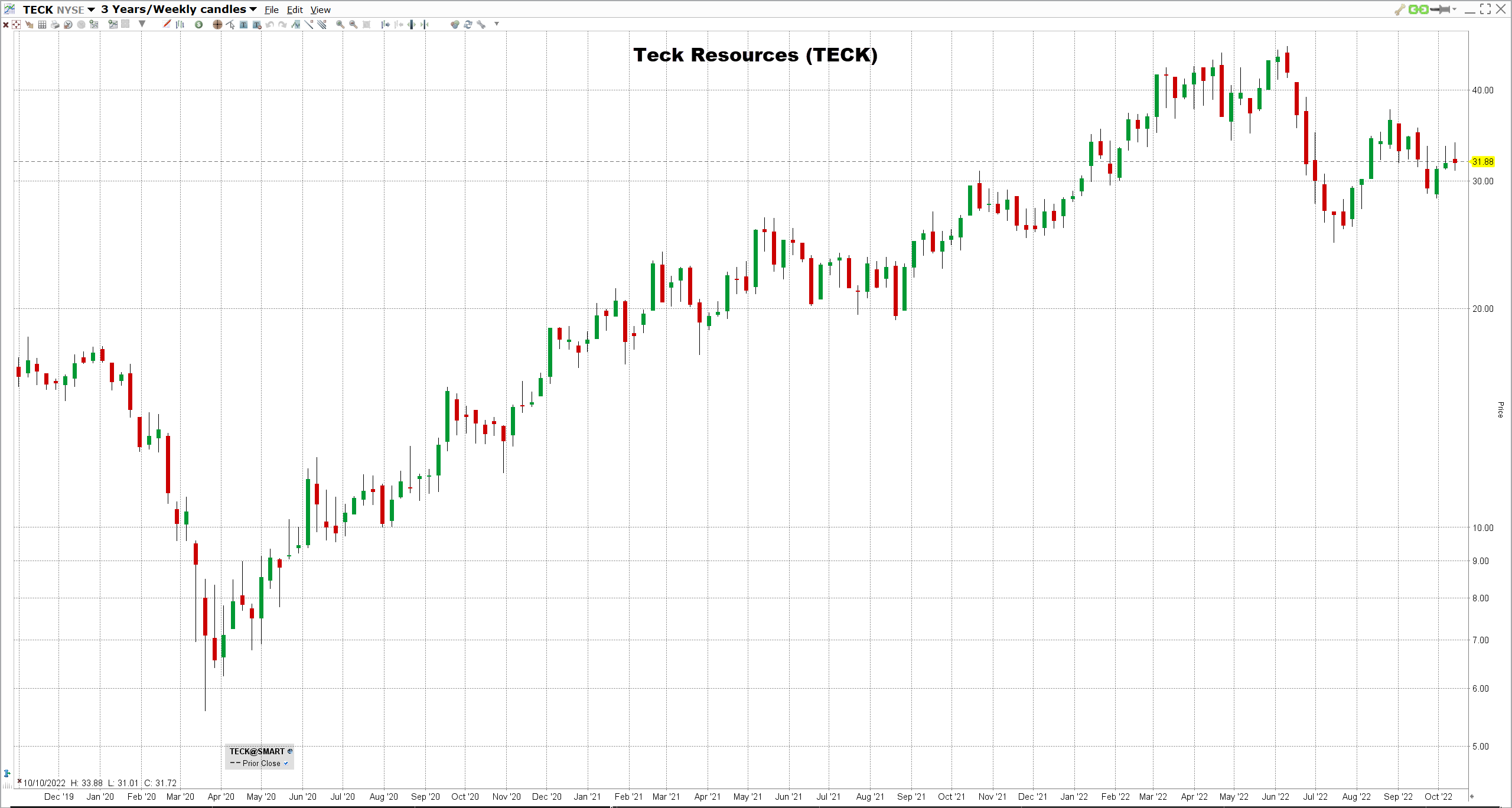
Task: Draw a trendline with line tool
Action: (309, 24)
